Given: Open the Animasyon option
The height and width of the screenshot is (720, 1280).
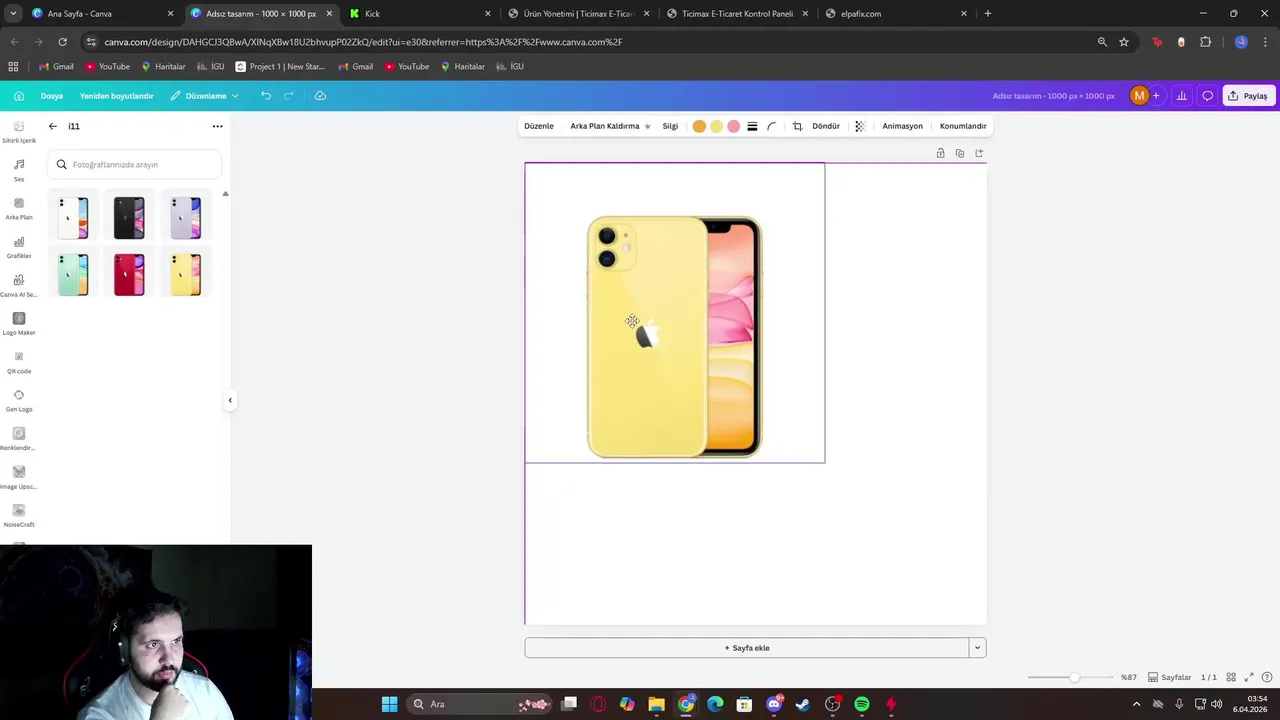Looking at the screenshot, I should tap(902, 126).
